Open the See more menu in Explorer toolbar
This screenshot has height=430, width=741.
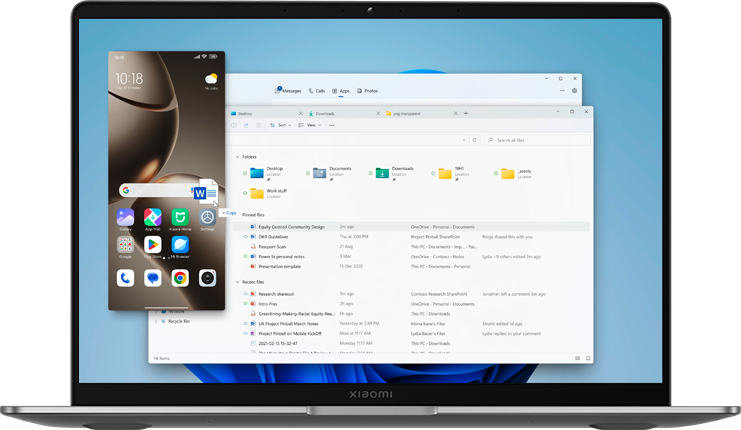pos(332,125)
